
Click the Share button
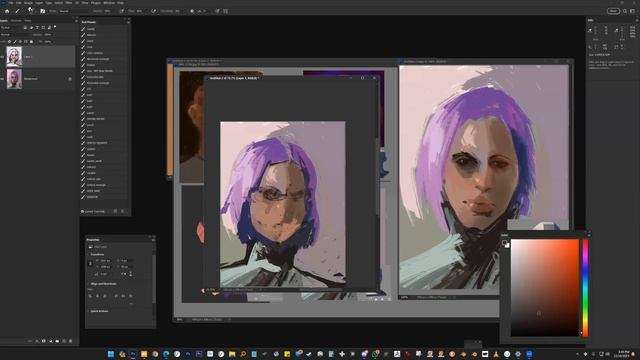613,11
